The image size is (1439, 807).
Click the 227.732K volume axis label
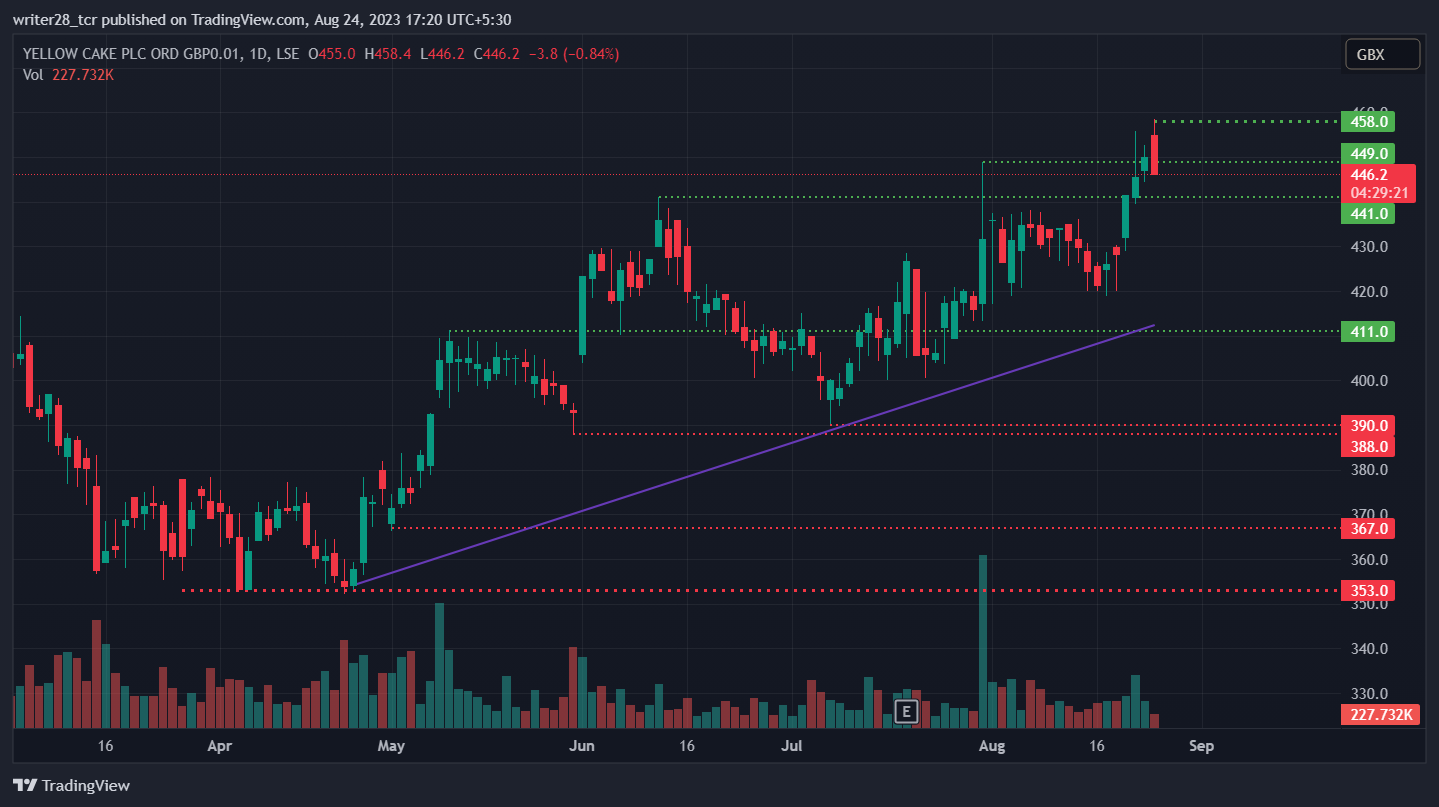point(1380,714)
